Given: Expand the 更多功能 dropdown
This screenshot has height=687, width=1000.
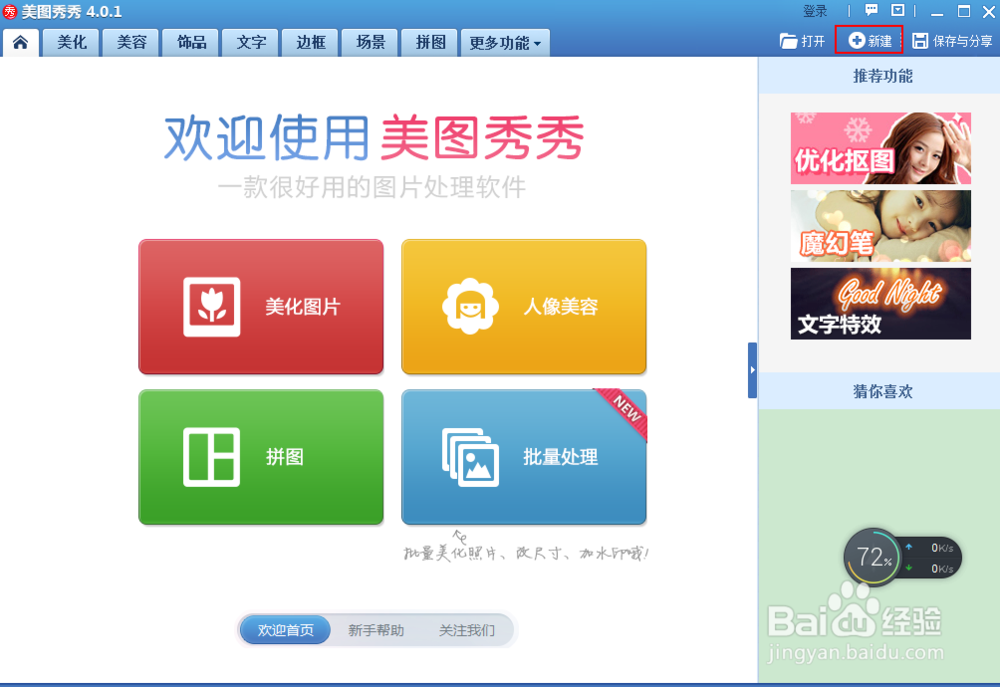Looking at the screenshot, I should (505, 43).
